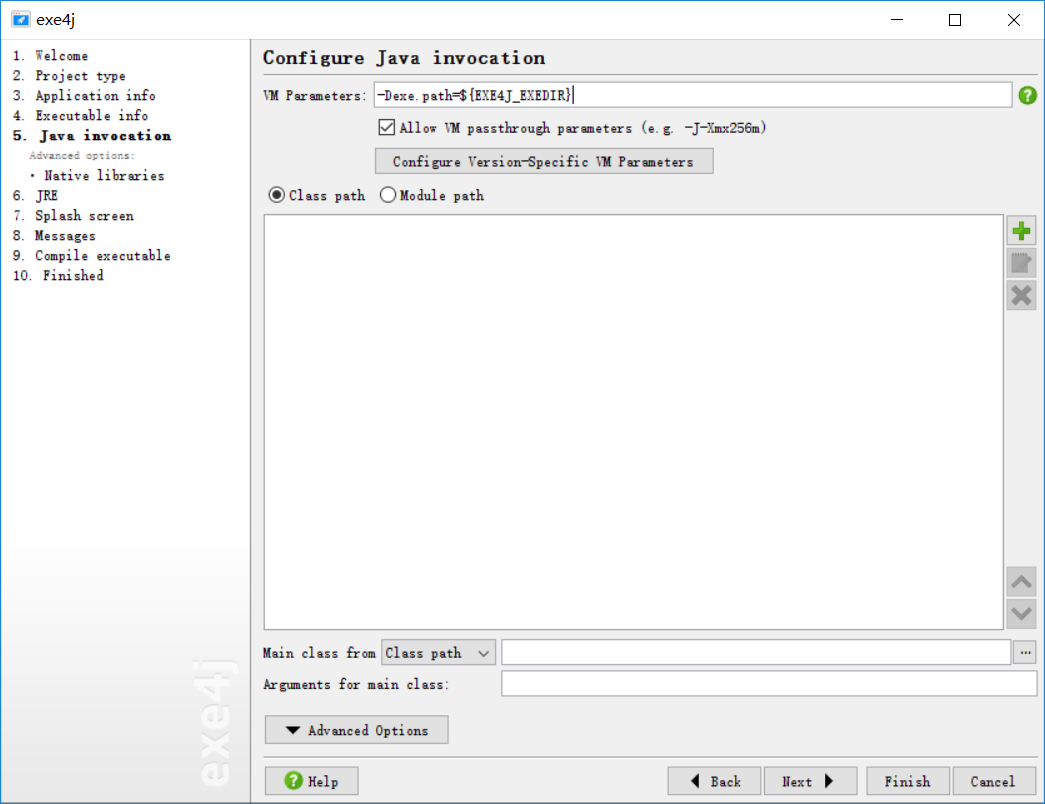The image size is (1045, 804).
Task: Maximize the exe4j window
Action: [x=955, y=20]
